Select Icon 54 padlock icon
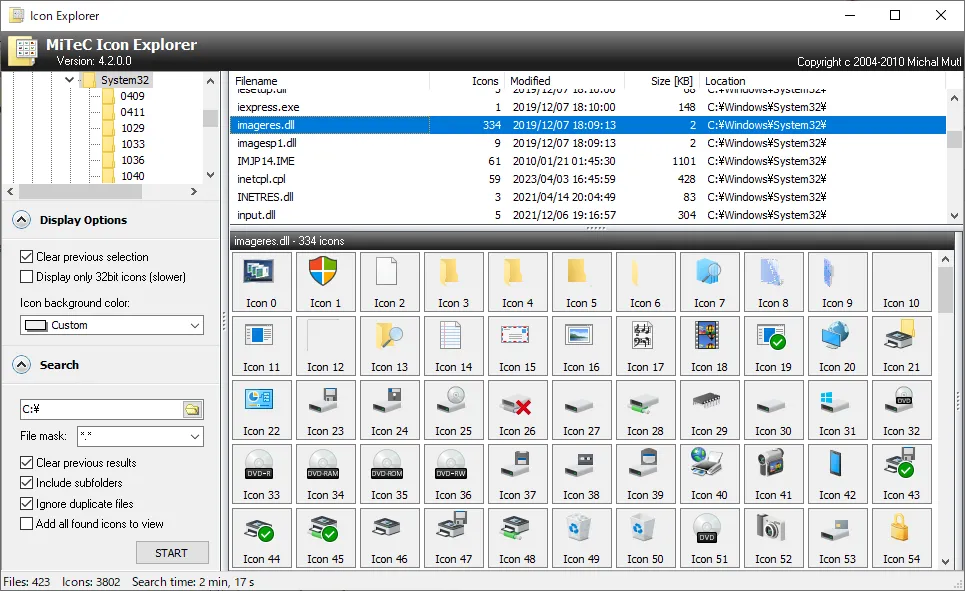965x591 pixels. point(902,537)
